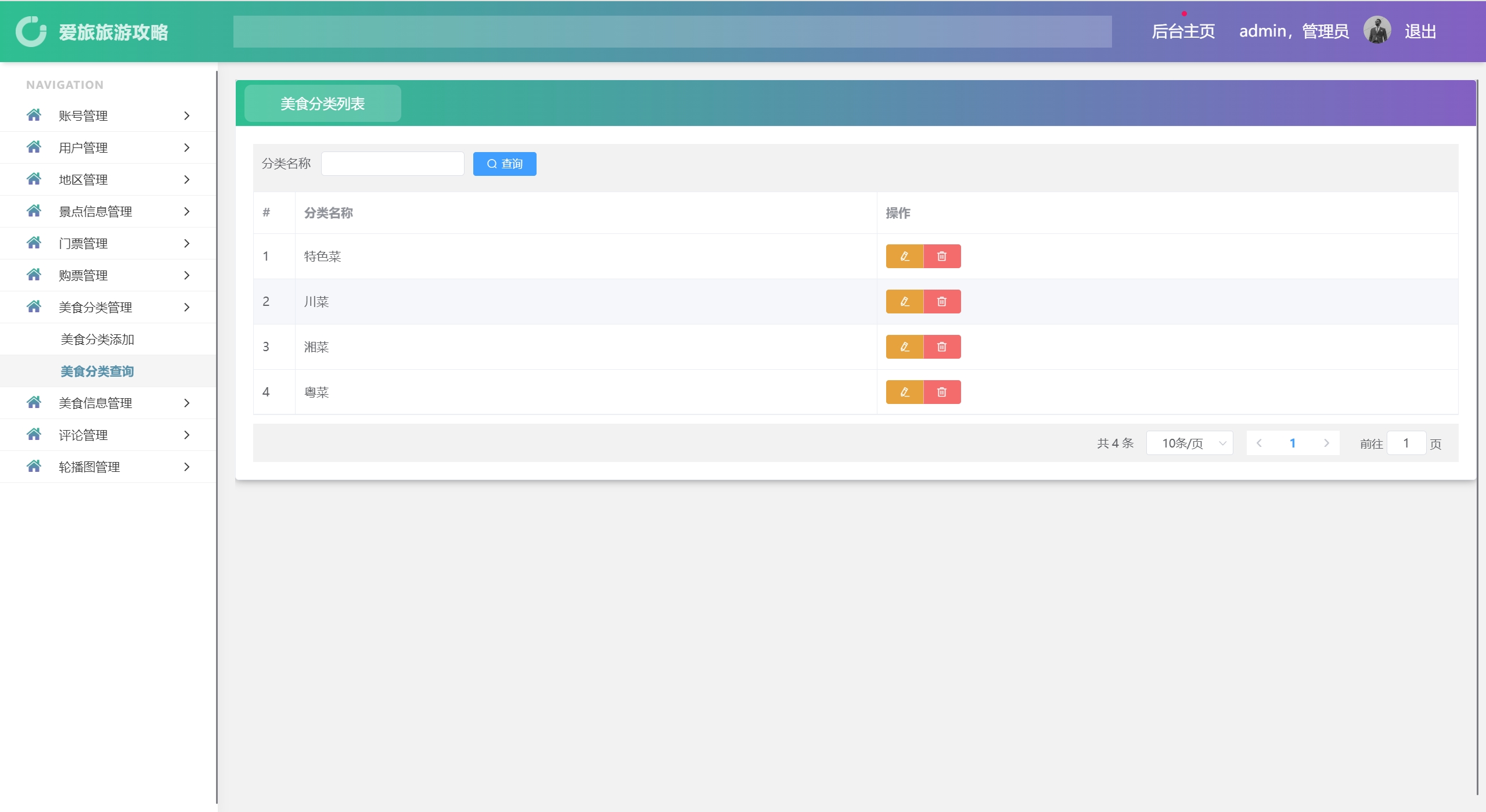Click the 退出 logout link
The height and width of the screenshot is (812, 1486).
coord(1420,31)
